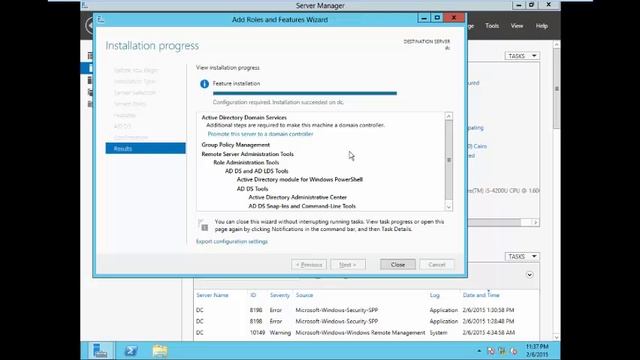Image resolution: width=640 pixels, height=360 pixels.
Task: Open Action Center flag in system tray
Action: point(491,351)
